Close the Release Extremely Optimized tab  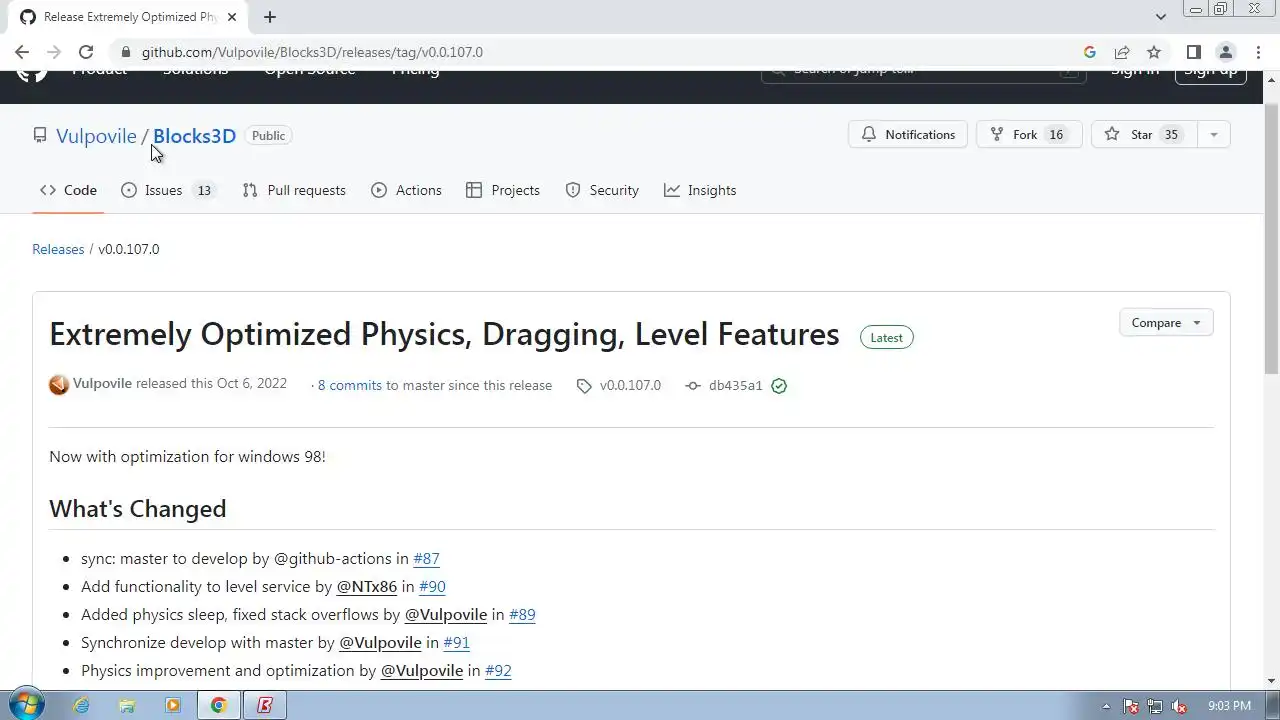tap(233, 17)
